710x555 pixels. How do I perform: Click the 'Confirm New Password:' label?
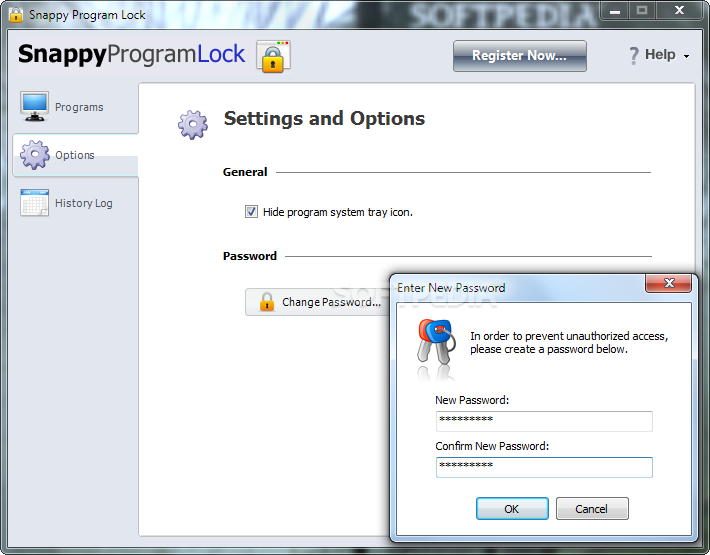coord(492,446)
